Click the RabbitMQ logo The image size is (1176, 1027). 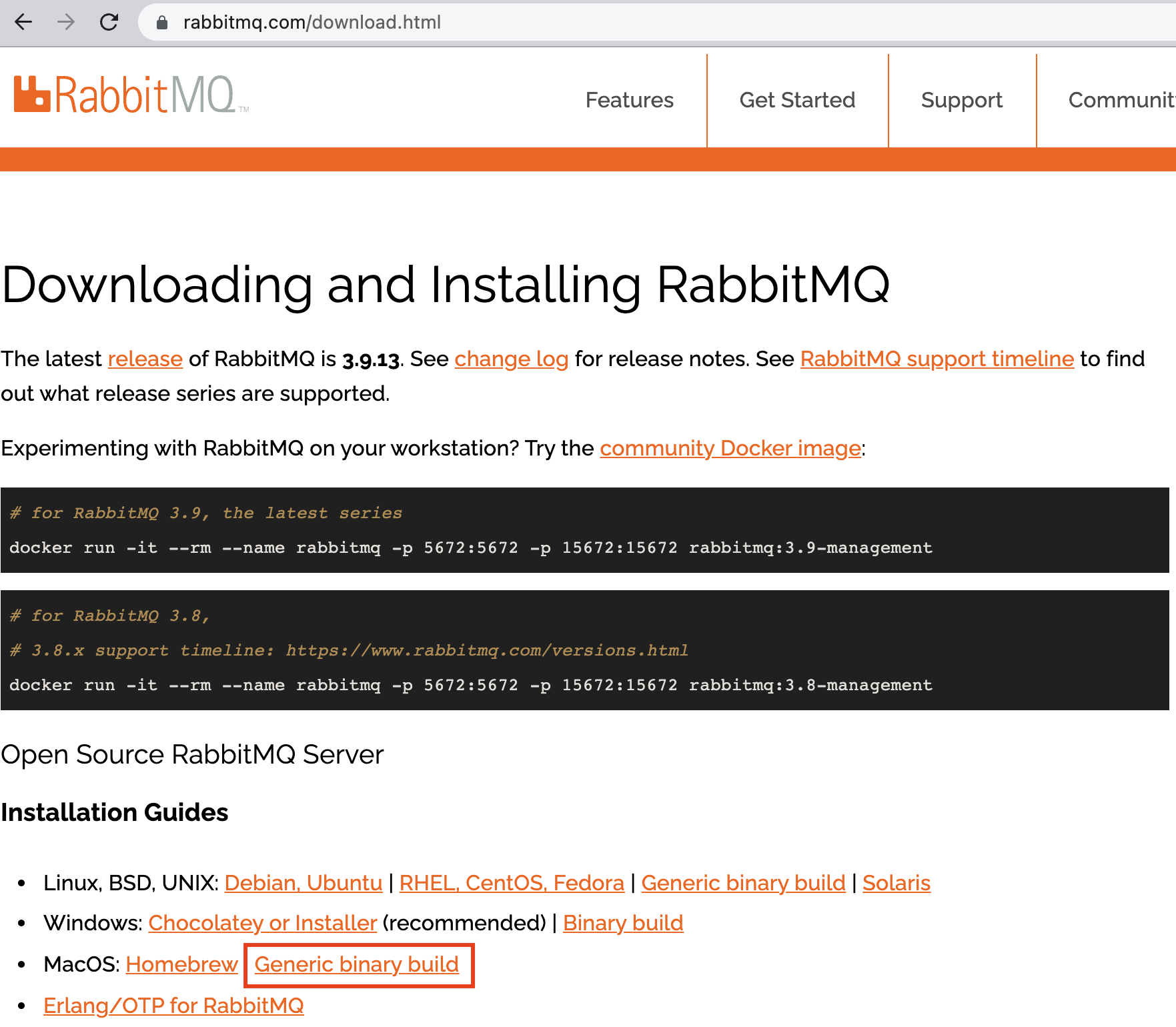point(131,94)
